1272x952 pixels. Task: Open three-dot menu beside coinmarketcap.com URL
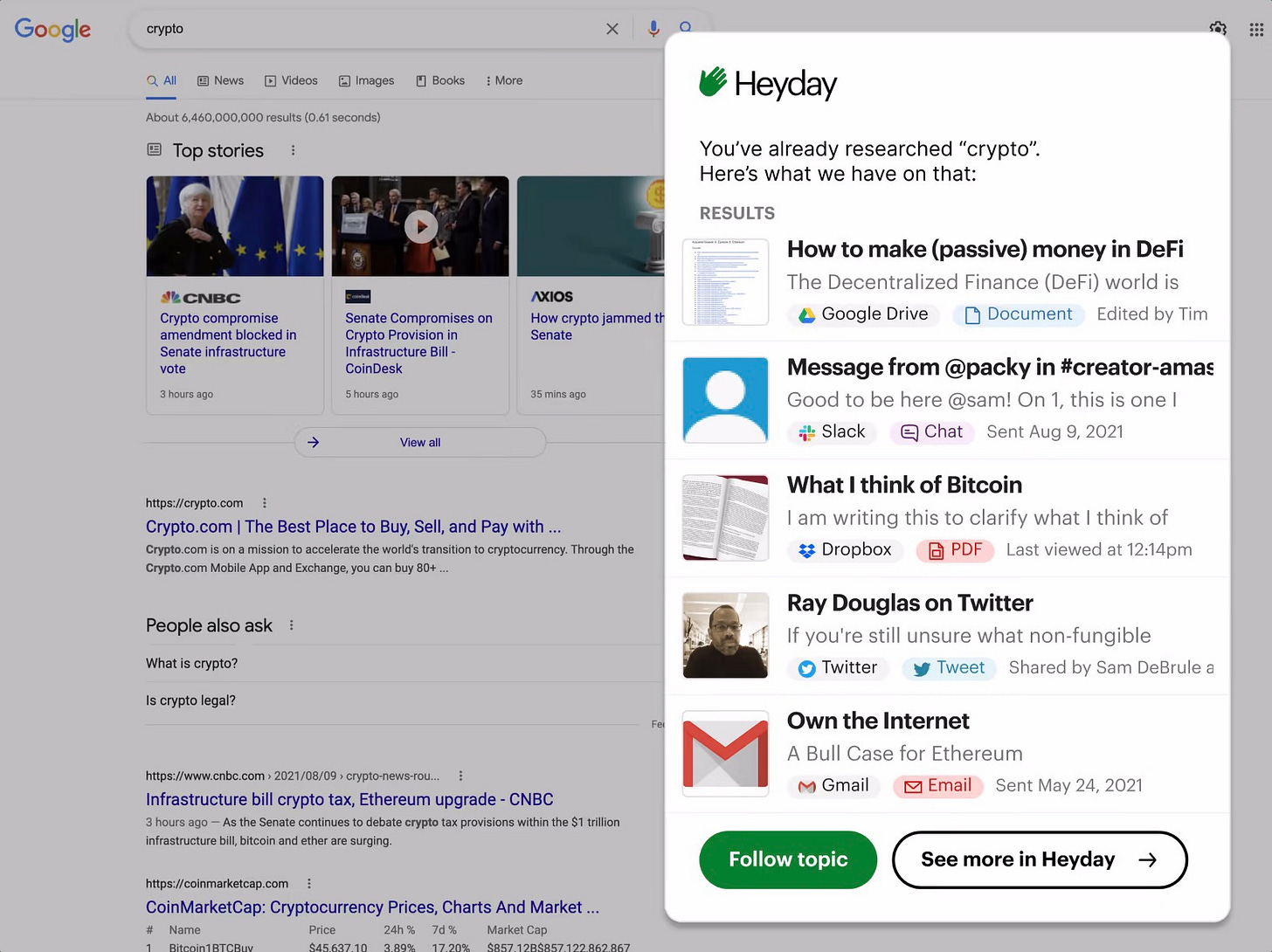308,884
